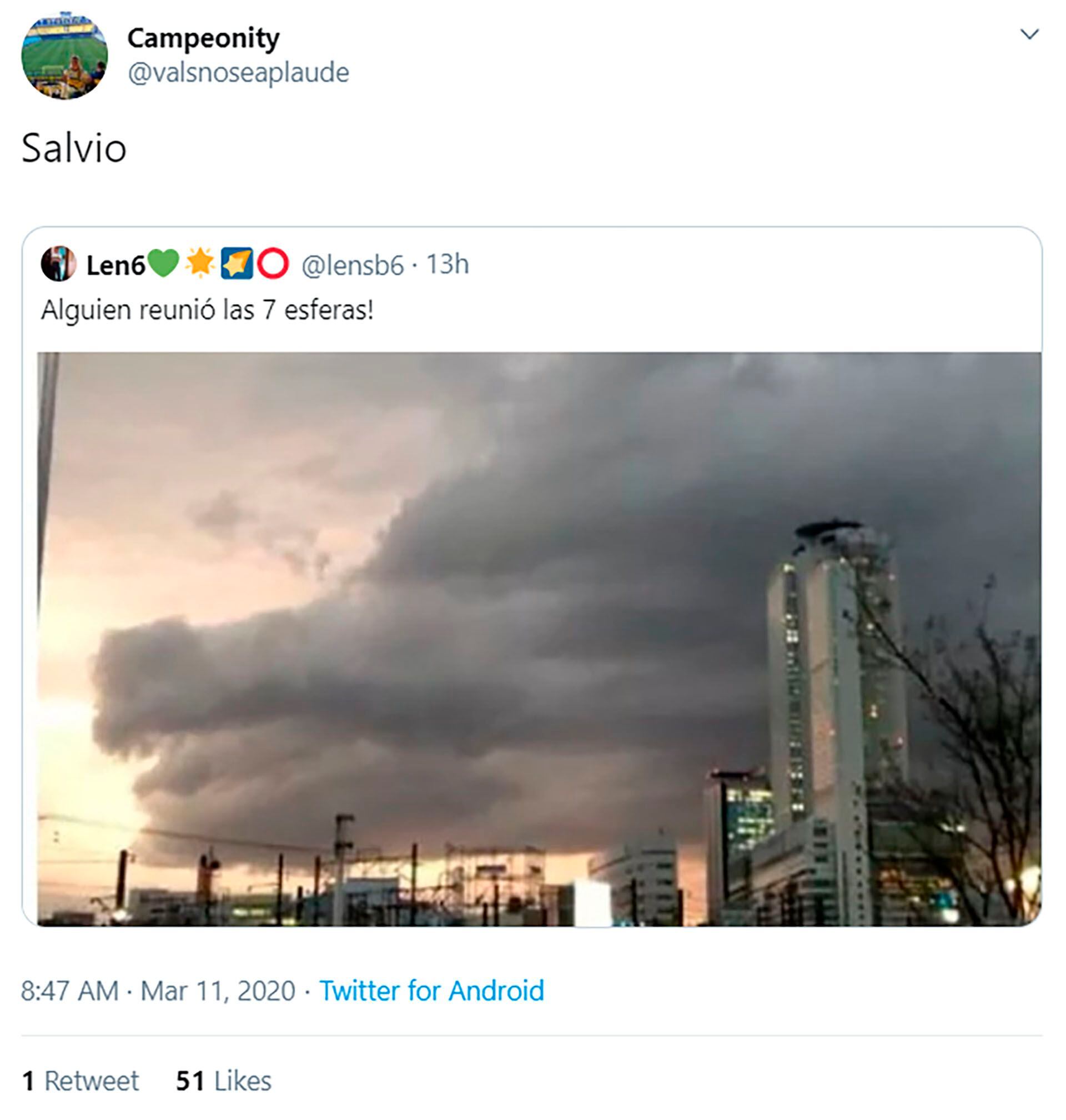This screenshot has width=1066, height=1120.
Task: Select the Len6 display name
Action: point(115,265)
